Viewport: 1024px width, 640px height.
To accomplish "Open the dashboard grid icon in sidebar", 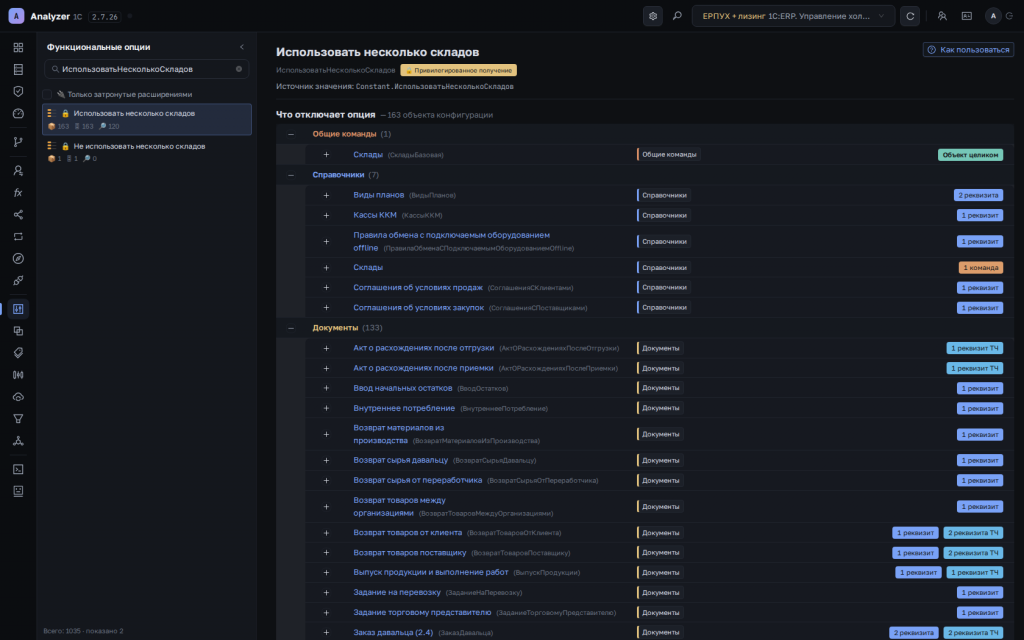I will (x=18, y=47).
